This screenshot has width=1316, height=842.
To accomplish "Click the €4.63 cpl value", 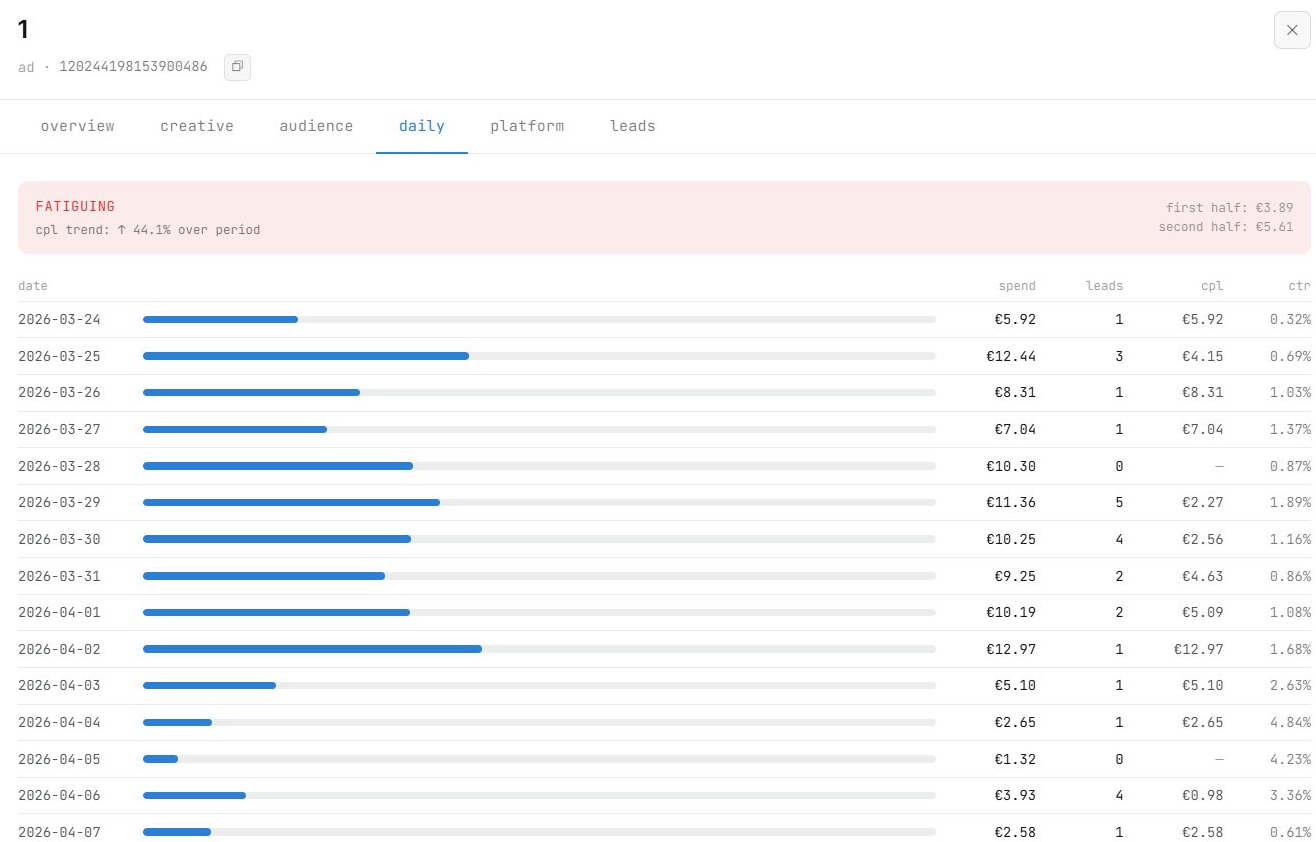I will (1202, 576).
